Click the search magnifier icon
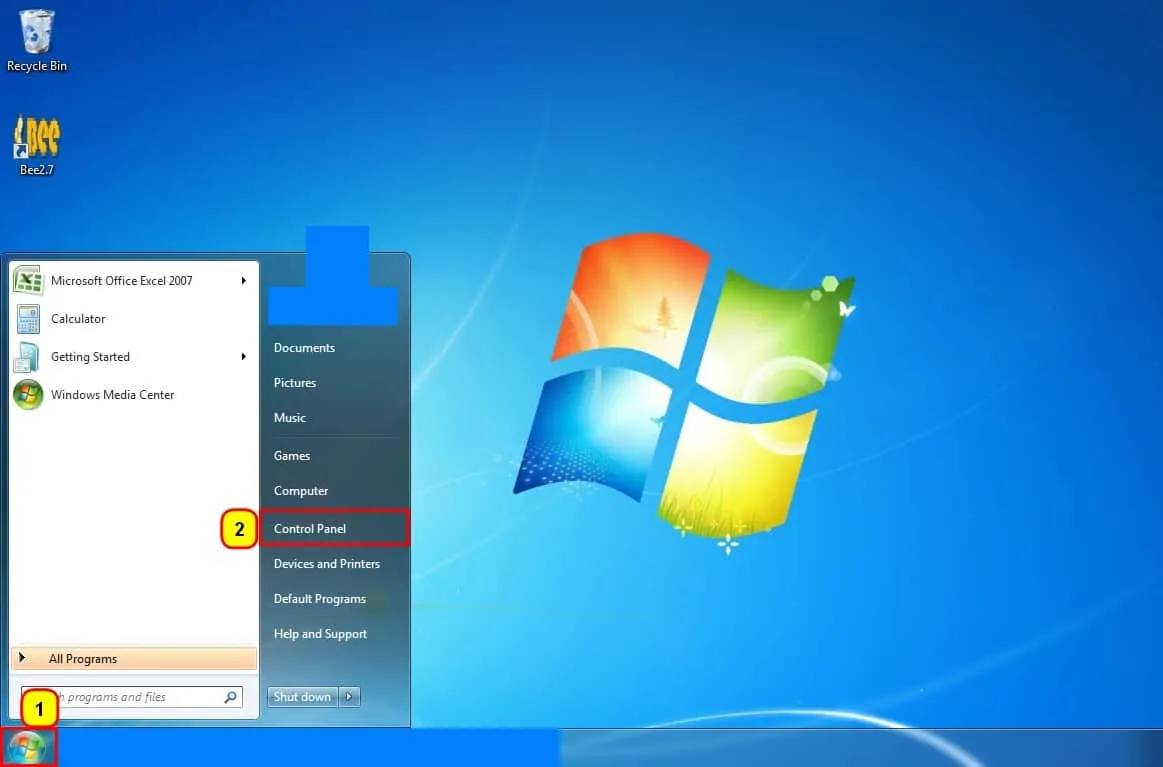 231,697
